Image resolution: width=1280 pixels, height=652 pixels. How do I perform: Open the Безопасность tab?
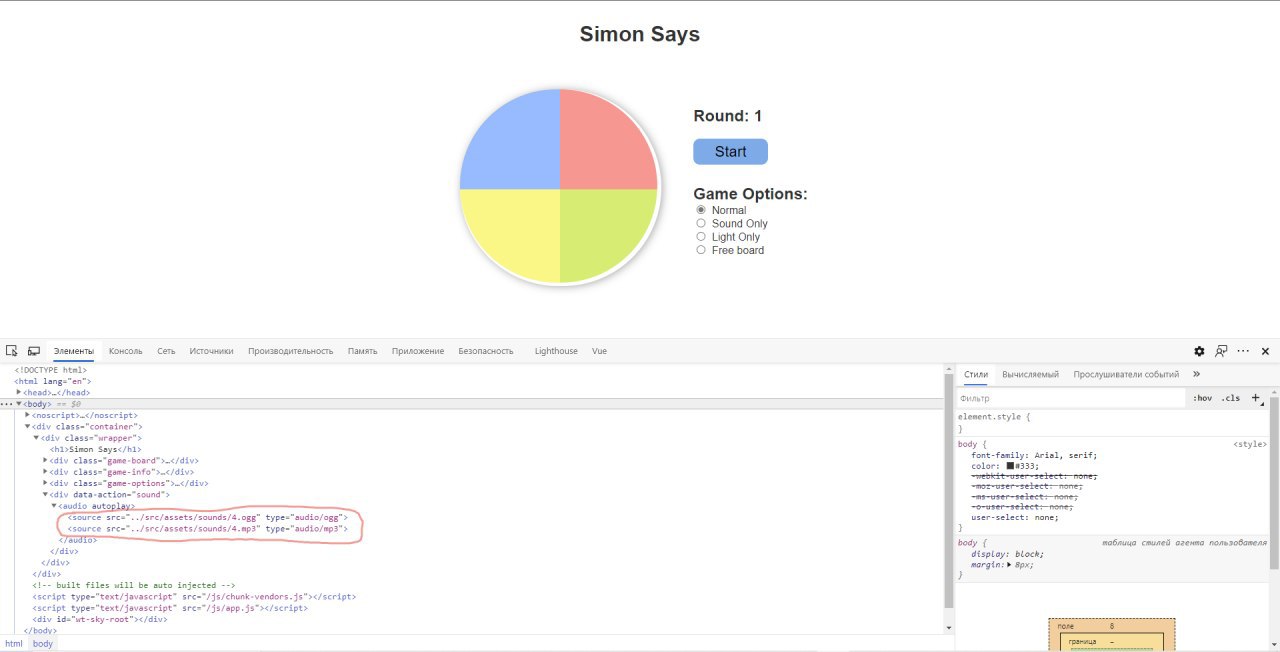(486, 351)
